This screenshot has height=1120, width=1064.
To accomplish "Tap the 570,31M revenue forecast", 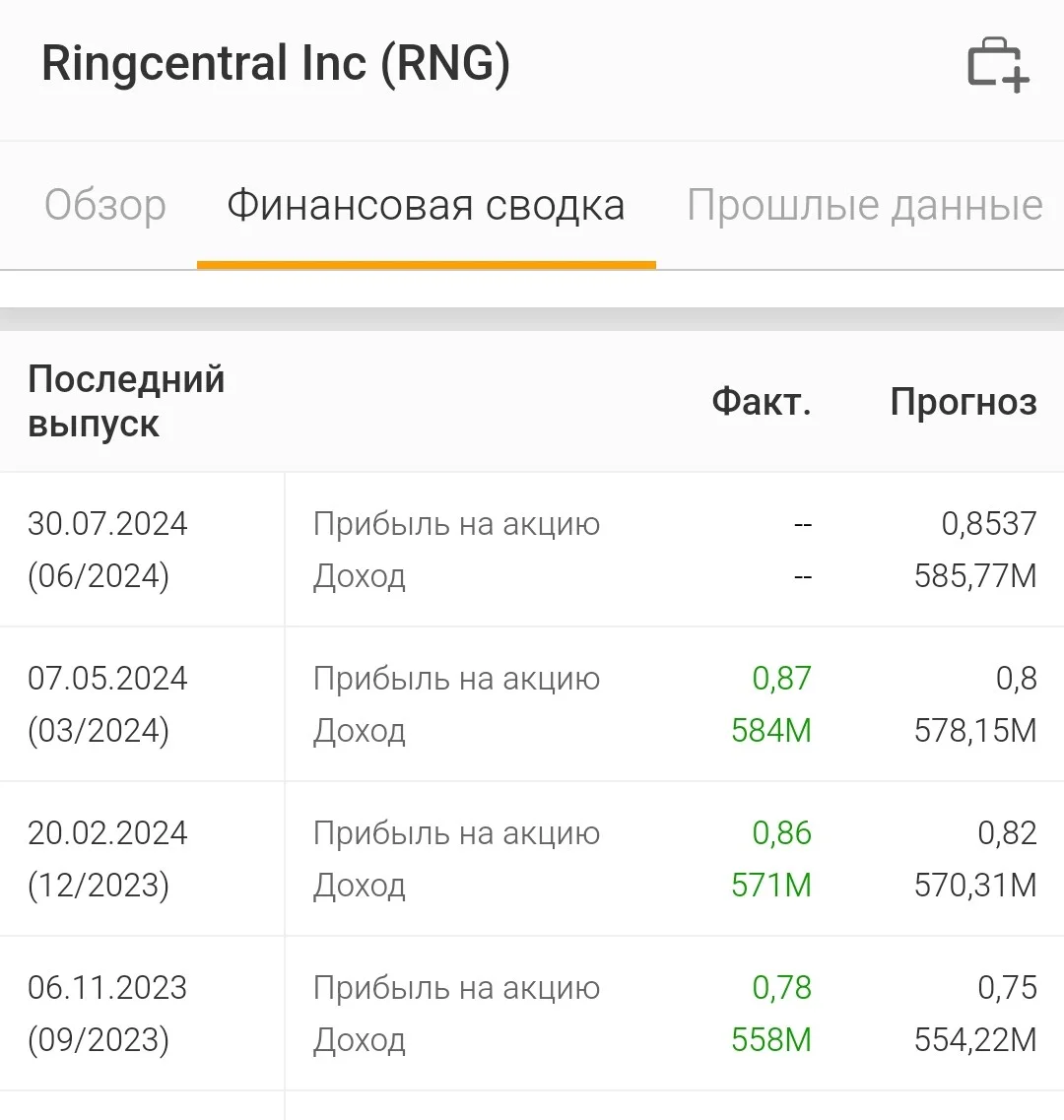I will 975,885.
